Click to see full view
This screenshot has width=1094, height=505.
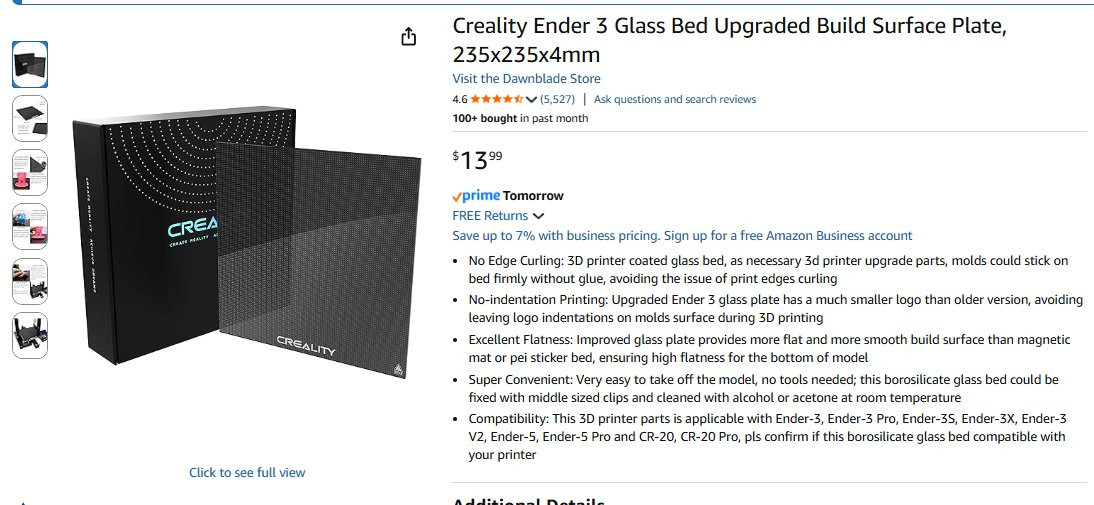[247, 472]
